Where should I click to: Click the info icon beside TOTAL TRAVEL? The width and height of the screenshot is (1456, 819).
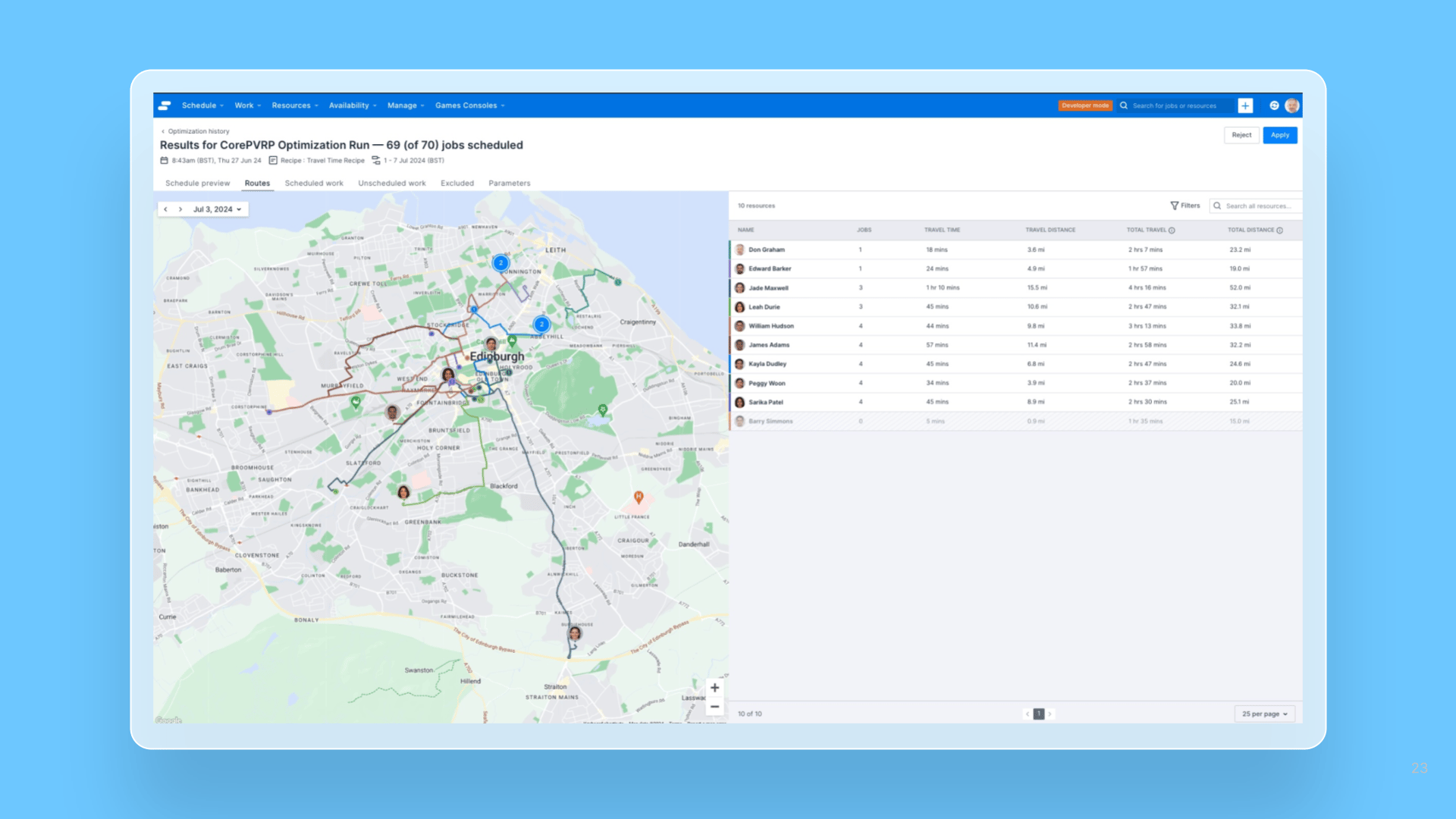[1172, 231]
